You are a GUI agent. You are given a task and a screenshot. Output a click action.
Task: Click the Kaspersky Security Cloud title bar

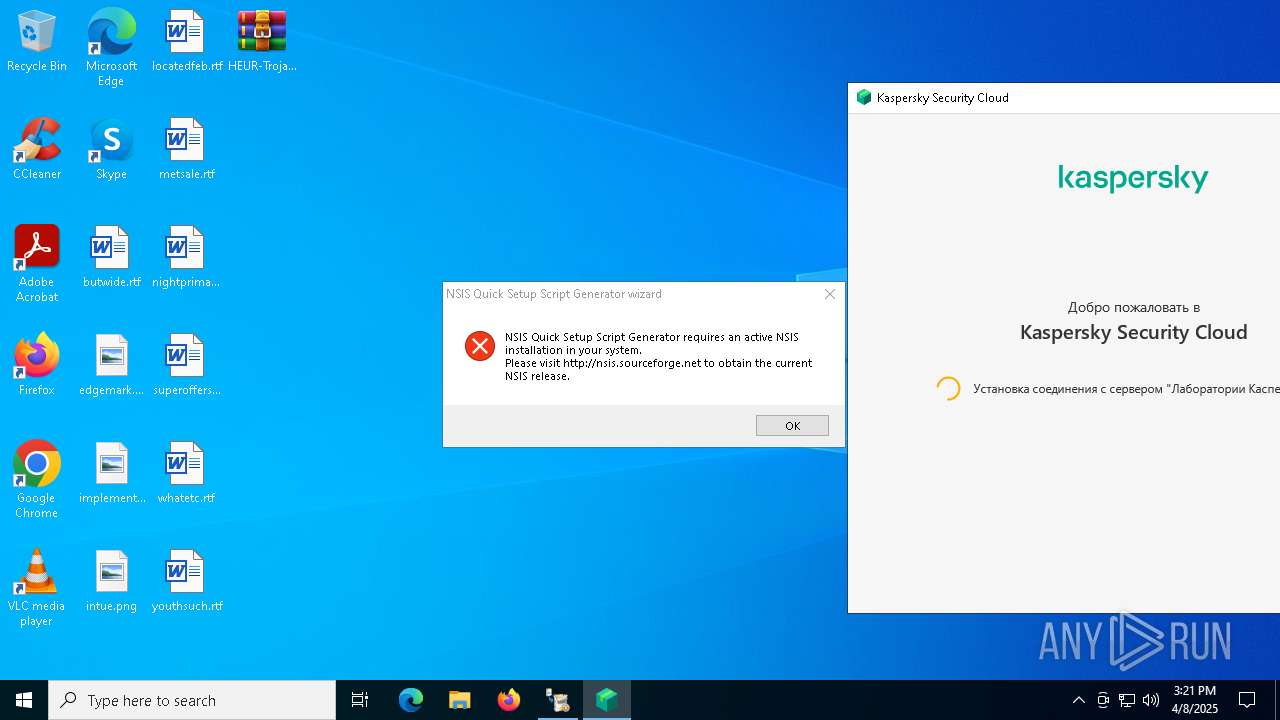click(1063, 98)
